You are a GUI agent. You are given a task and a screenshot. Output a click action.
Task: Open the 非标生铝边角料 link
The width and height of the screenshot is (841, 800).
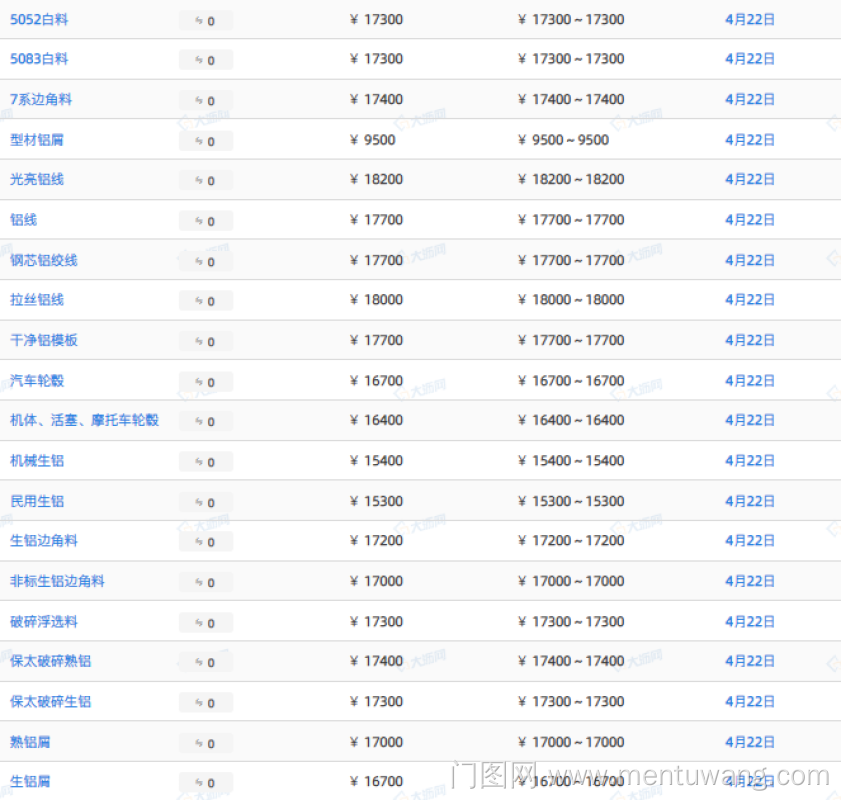click(x=57, y=581)
